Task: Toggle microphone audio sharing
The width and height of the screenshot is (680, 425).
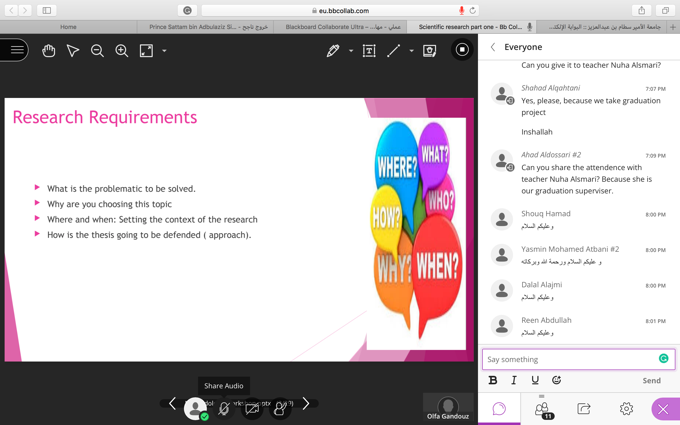Action: tap(224, 407)
